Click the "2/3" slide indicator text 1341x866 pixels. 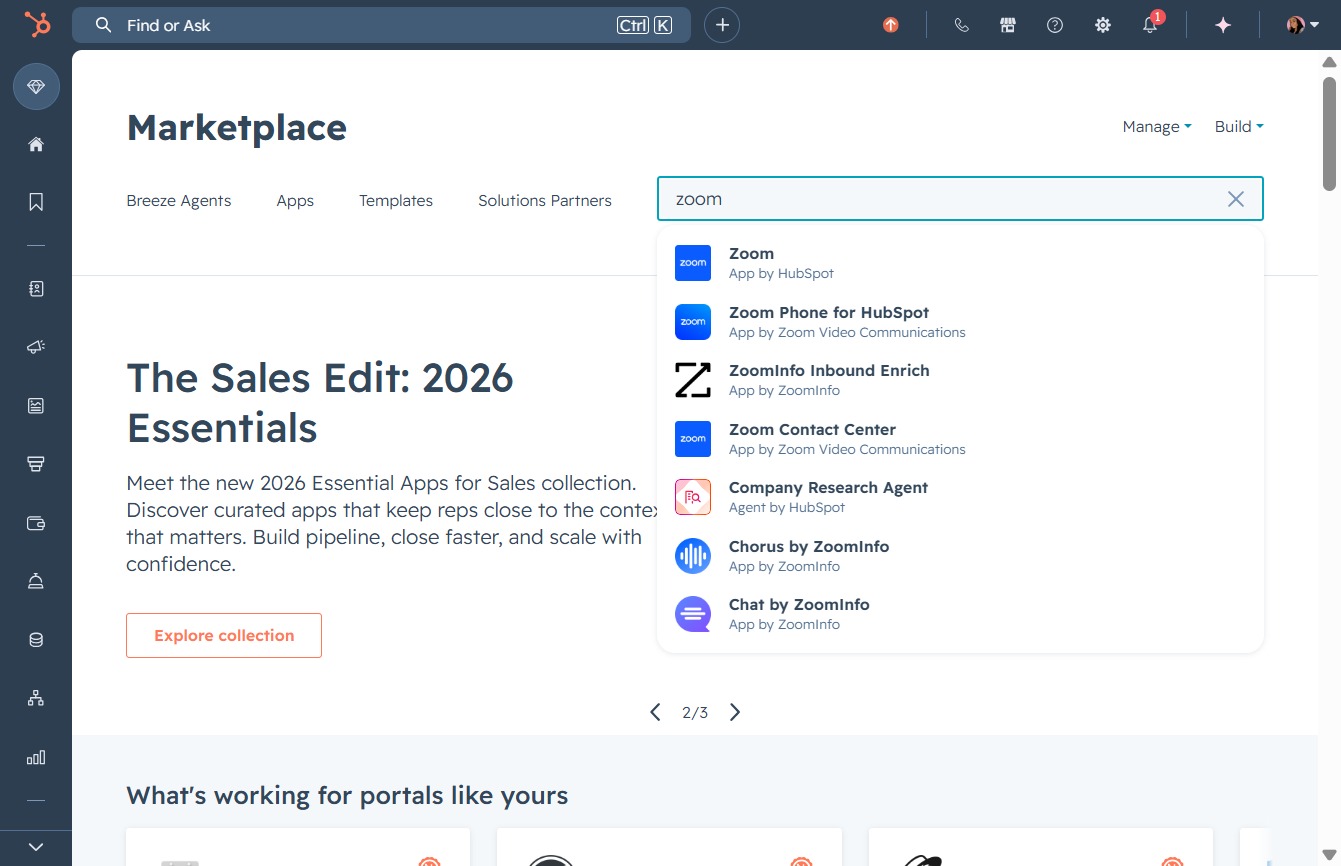(x=695, y=713)
